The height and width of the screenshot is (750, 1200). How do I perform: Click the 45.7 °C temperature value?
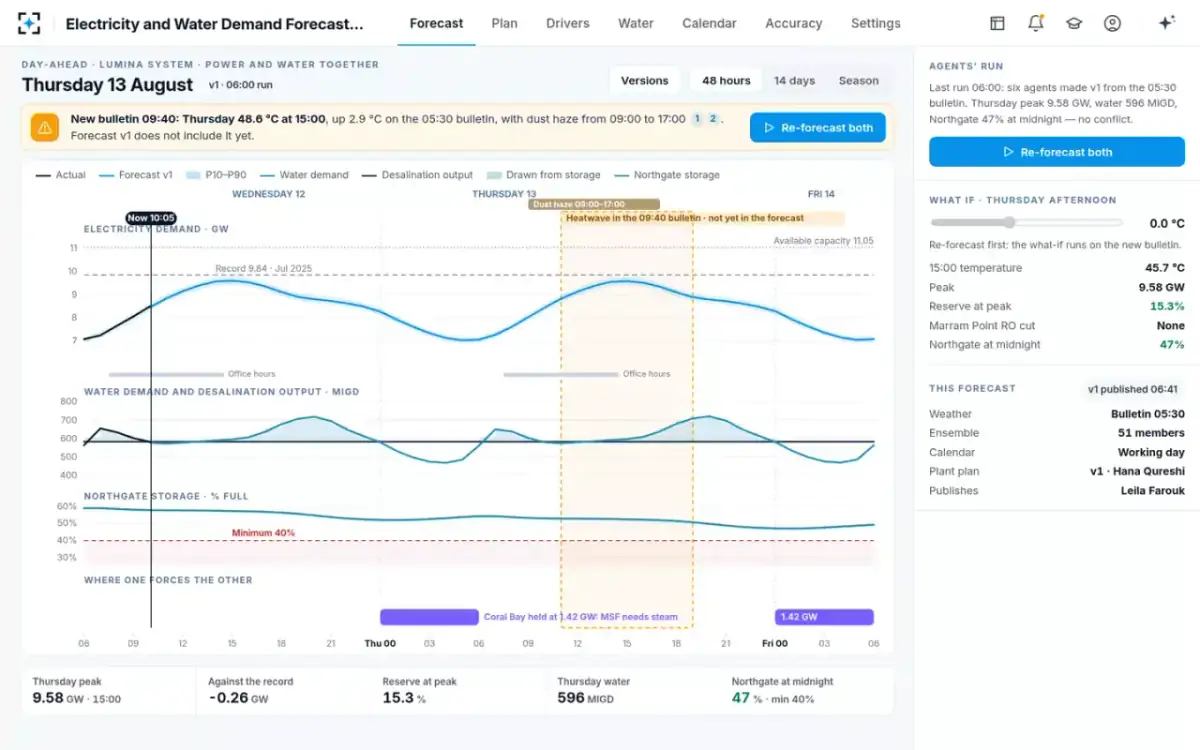pos(1165,268)
